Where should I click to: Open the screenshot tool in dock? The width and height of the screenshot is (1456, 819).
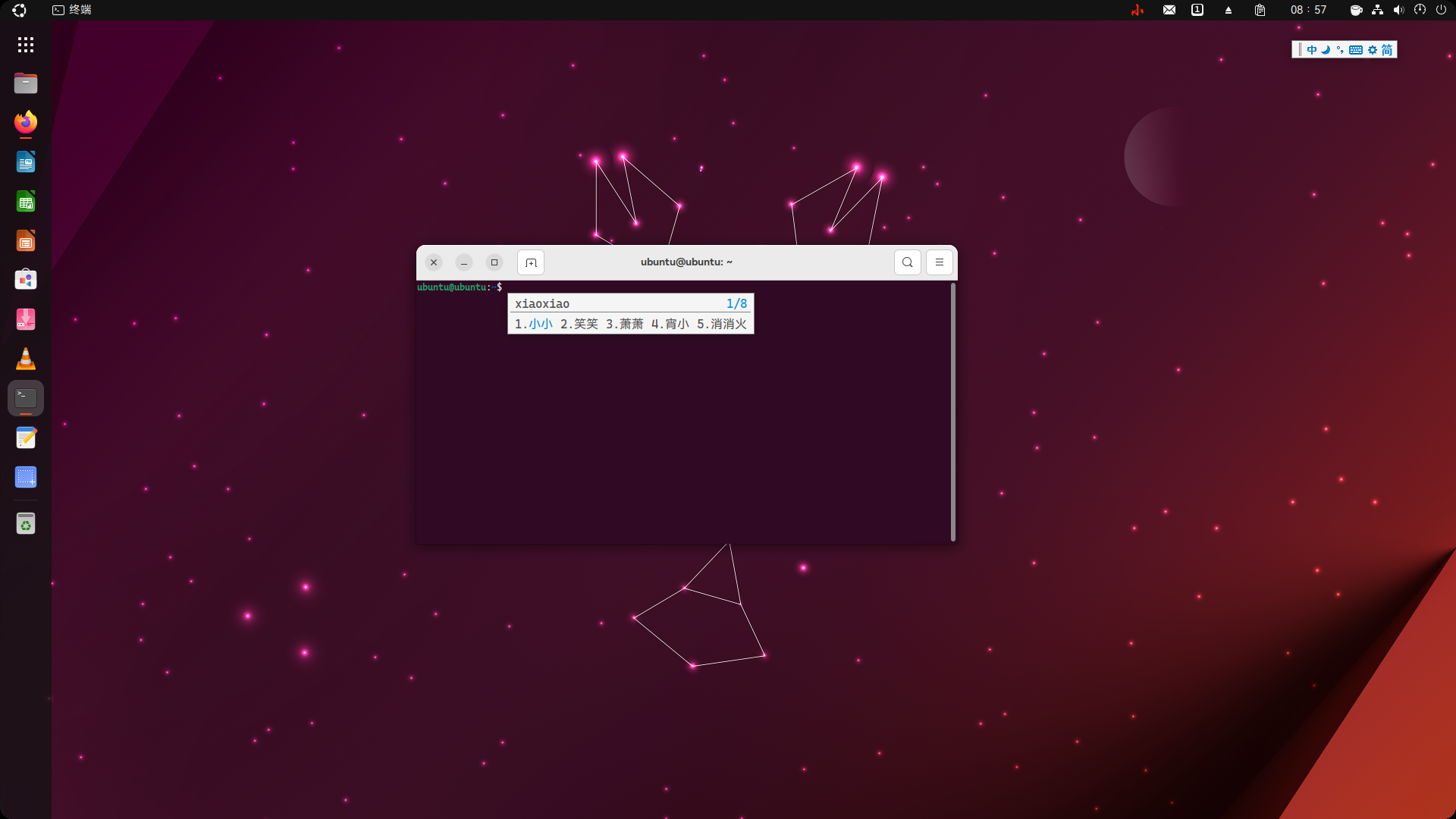26,477
